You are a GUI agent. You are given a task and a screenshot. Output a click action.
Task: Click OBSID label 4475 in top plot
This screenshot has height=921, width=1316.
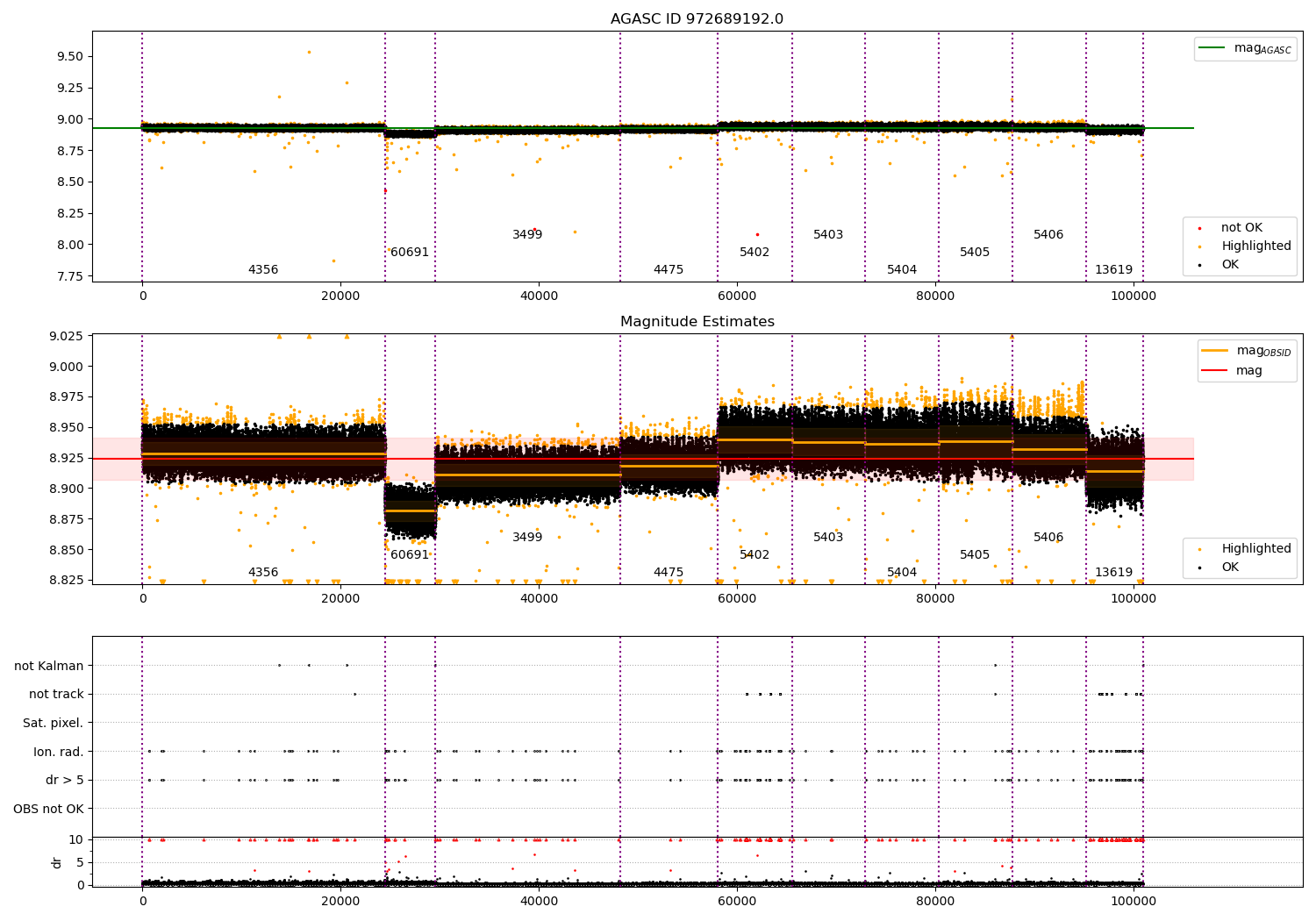pyautogui.click(x=669, y=270)
